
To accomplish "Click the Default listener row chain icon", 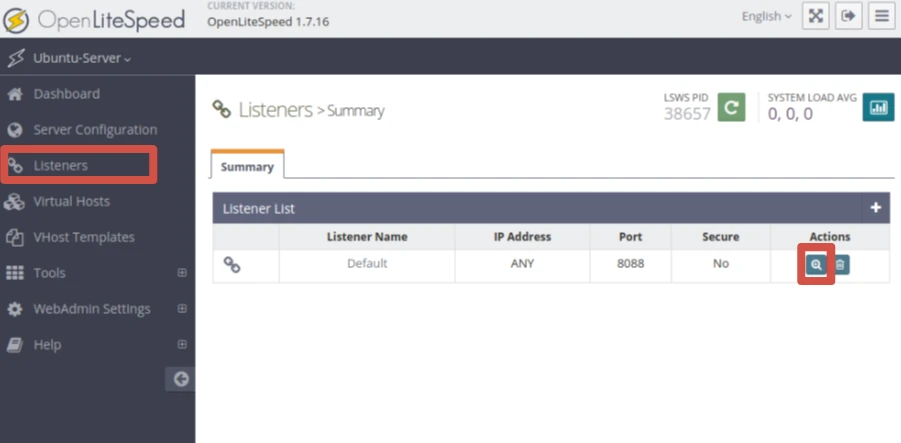I will point(232,264).
